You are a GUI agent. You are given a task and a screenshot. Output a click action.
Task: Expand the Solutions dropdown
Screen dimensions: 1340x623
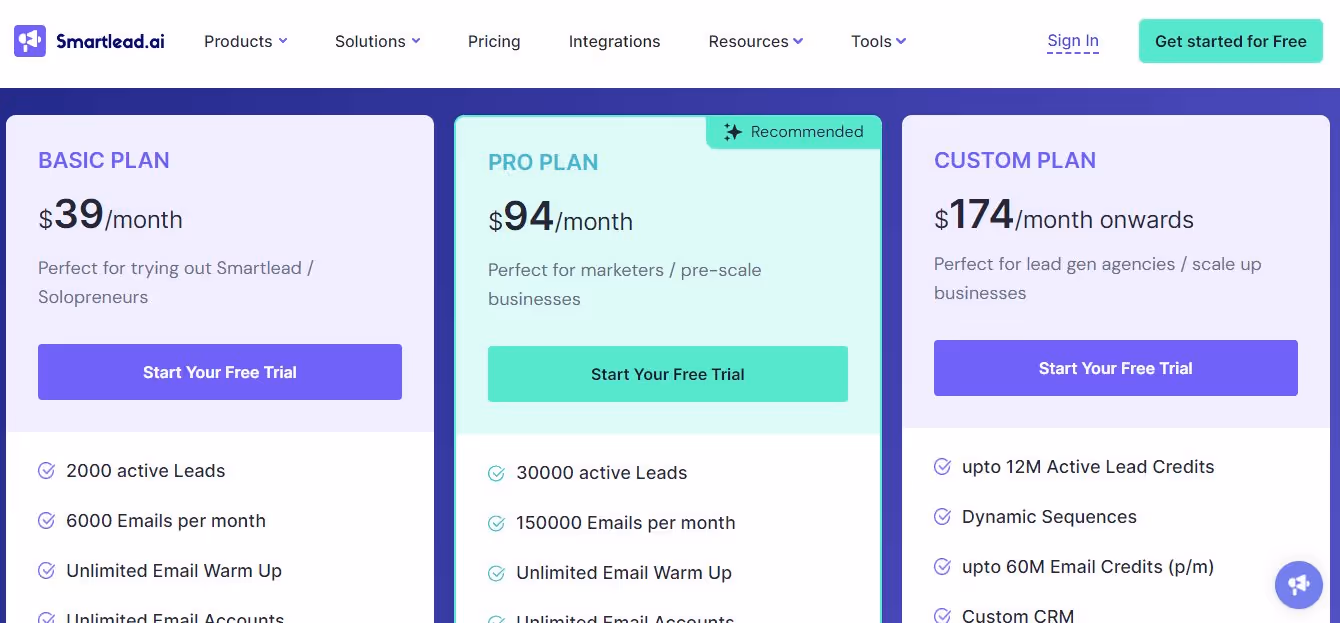coord(377,41)
